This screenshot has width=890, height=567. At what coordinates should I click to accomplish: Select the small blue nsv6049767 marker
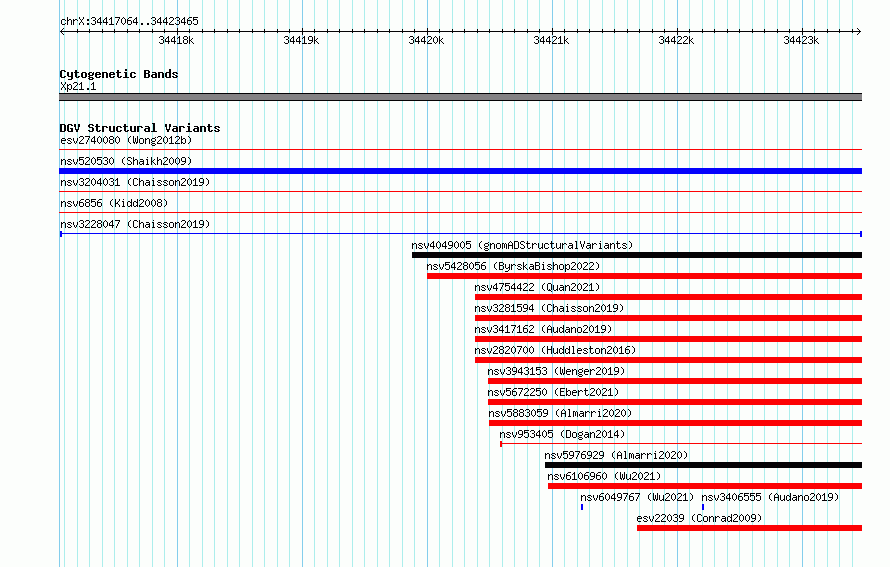582,507
